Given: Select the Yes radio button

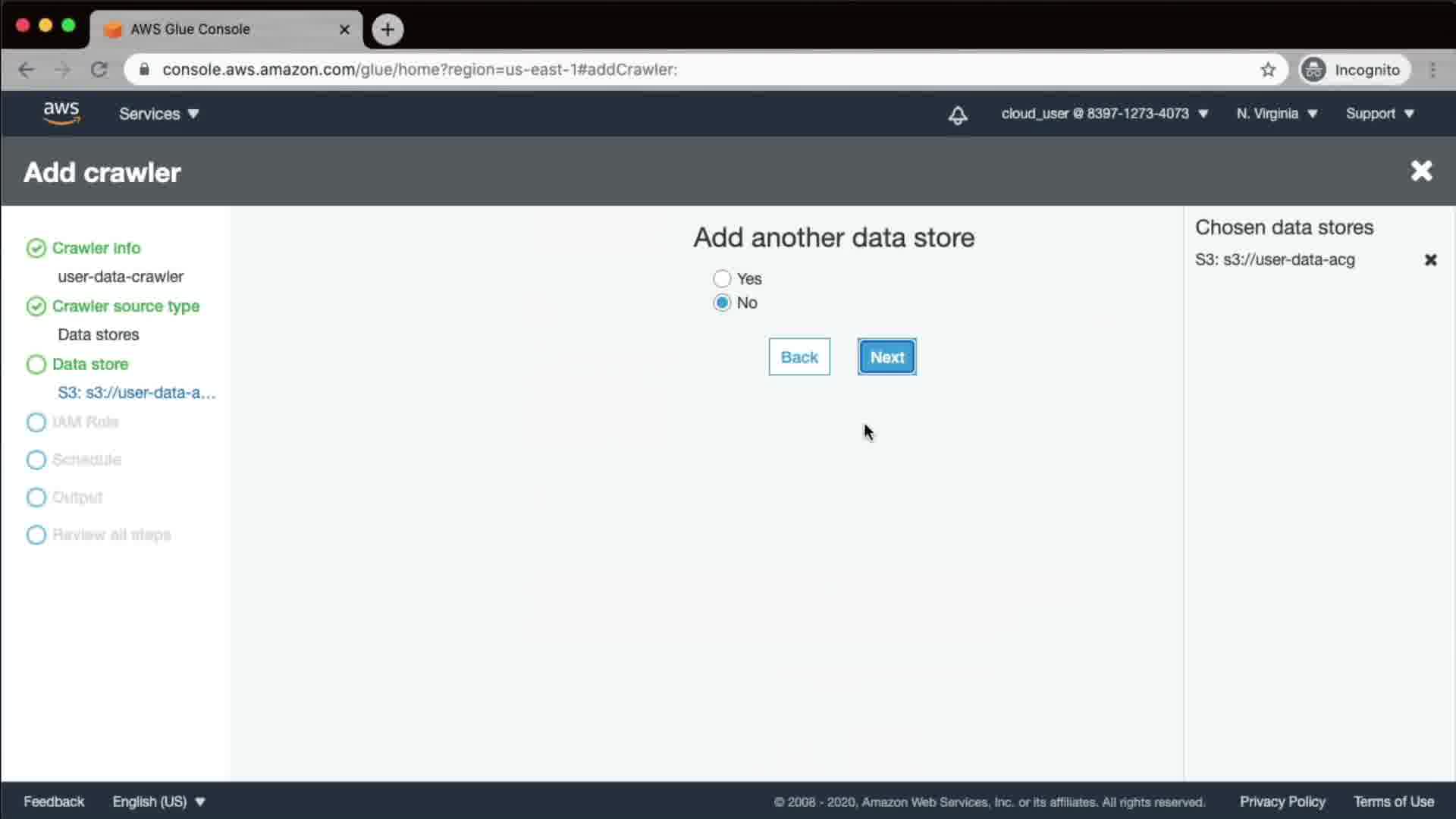Looking at the screenshot, I should click(722, 279).
